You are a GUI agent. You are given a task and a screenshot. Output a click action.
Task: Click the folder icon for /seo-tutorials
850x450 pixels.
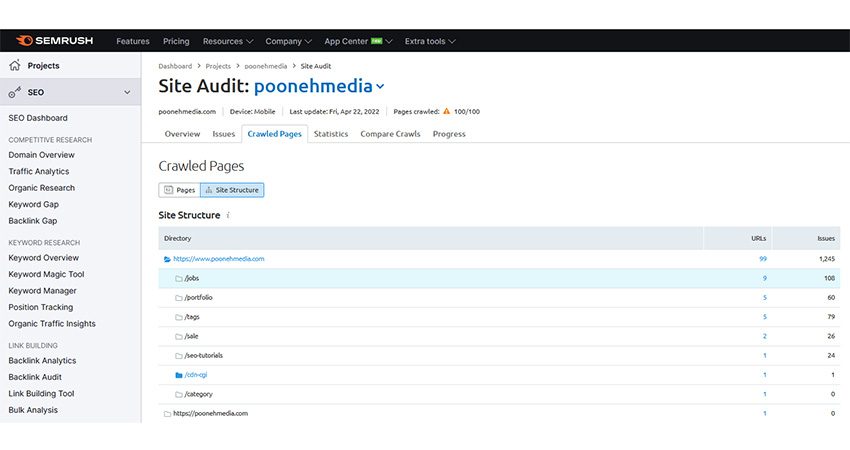(x=178, y=356)
